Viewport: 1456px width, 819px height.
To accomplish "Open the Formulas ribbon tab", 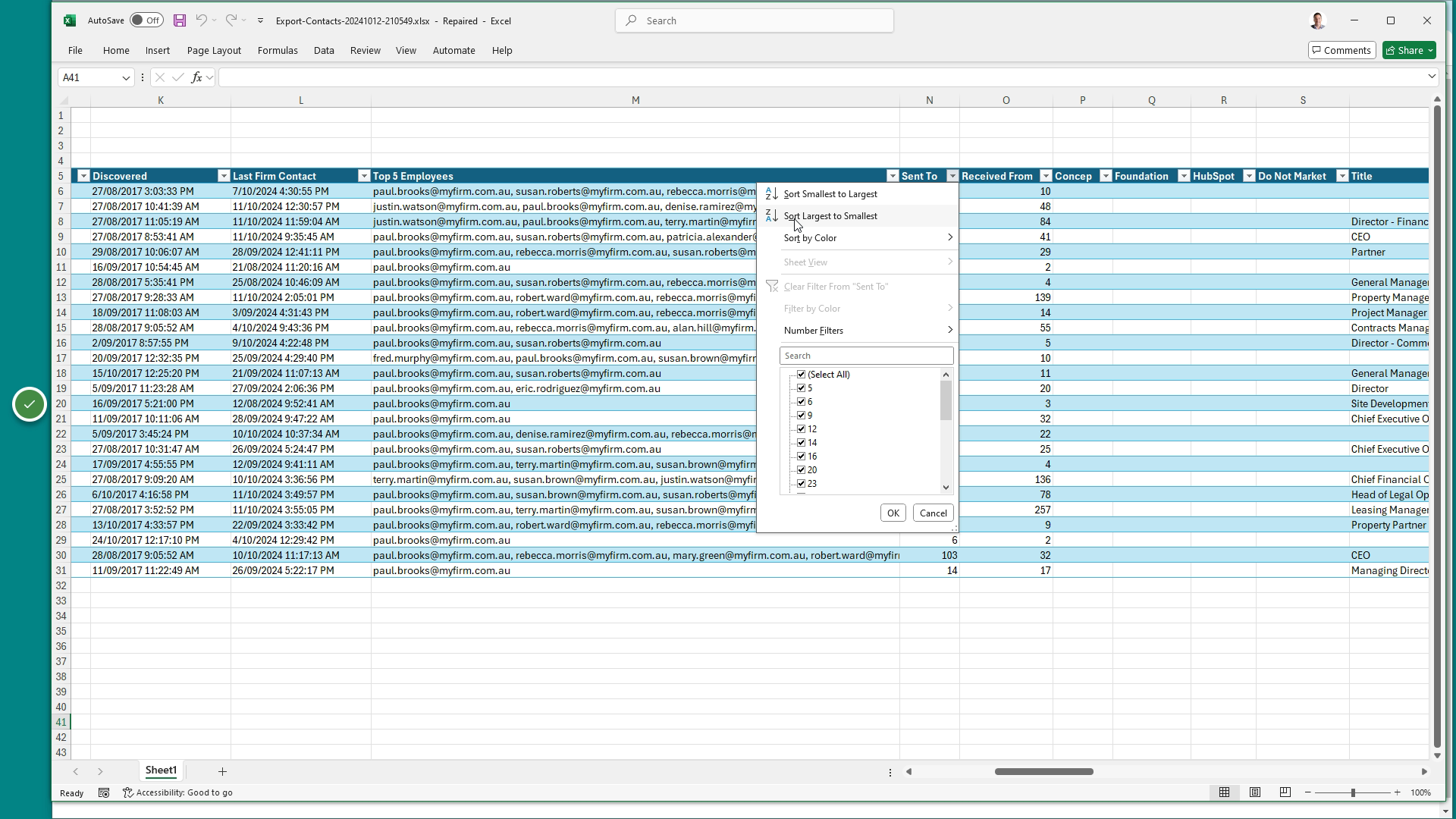I will coord(278,51).
